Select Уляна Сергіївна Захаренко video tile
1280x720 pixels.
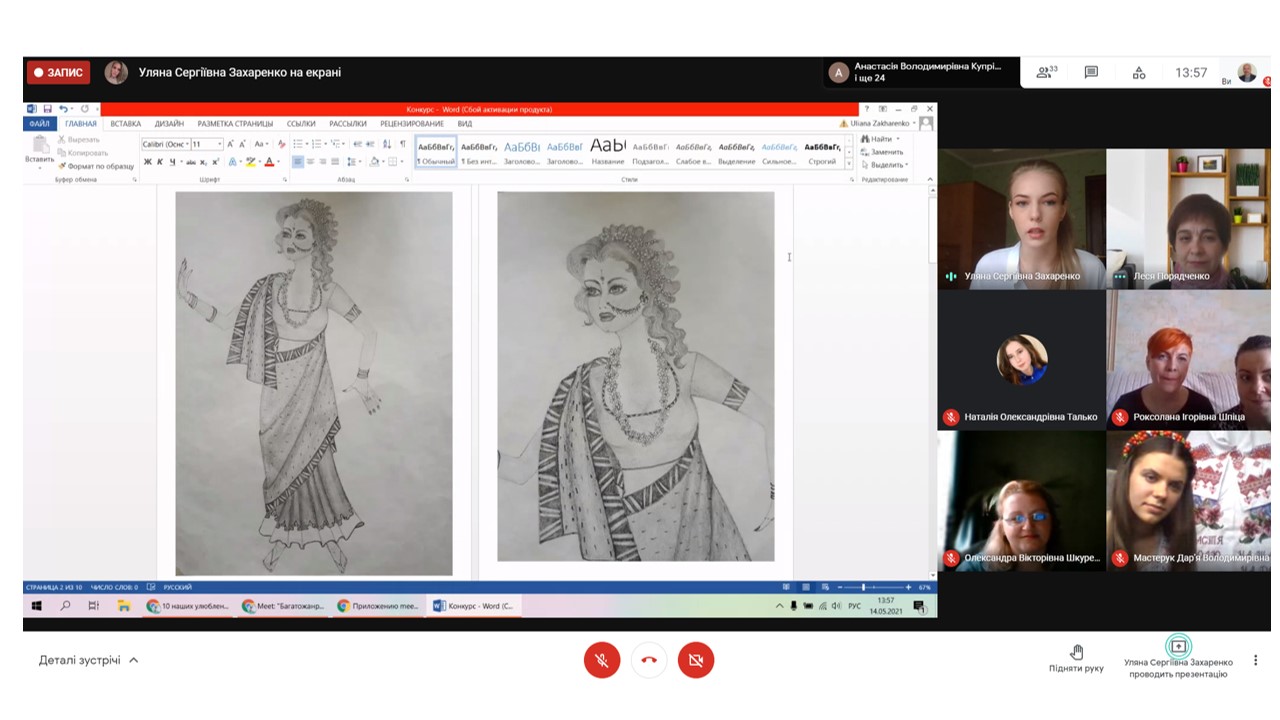(x=1021, y=219)
